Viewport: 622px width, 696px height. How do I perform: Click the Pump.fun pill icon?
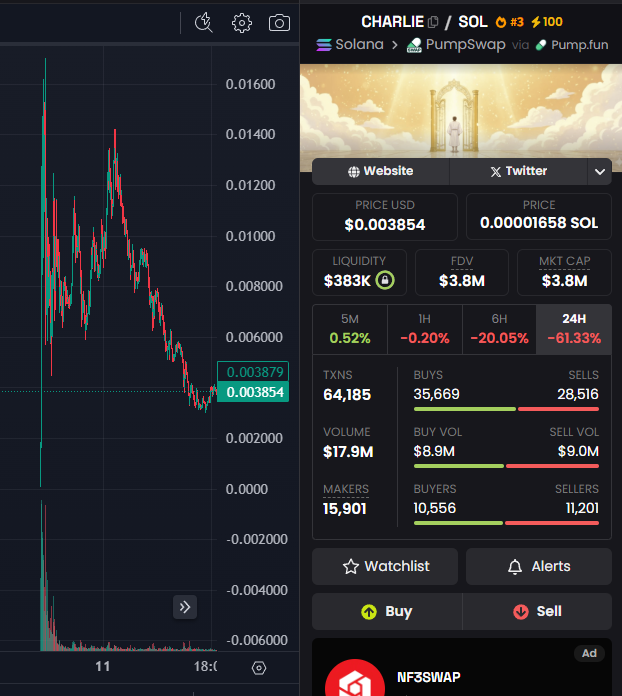tap(541, 45)
